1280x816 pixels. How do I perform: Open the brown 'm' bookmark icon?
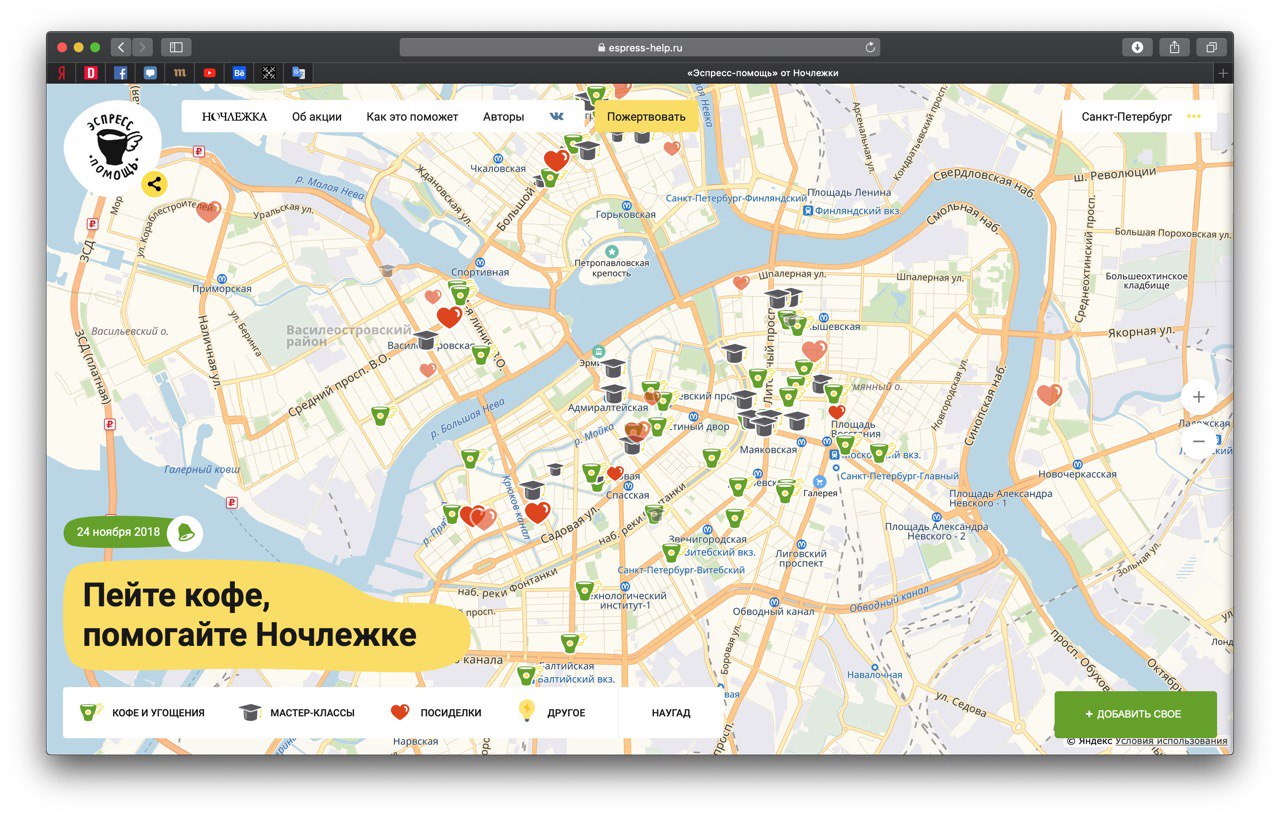(x=179, y=73)
